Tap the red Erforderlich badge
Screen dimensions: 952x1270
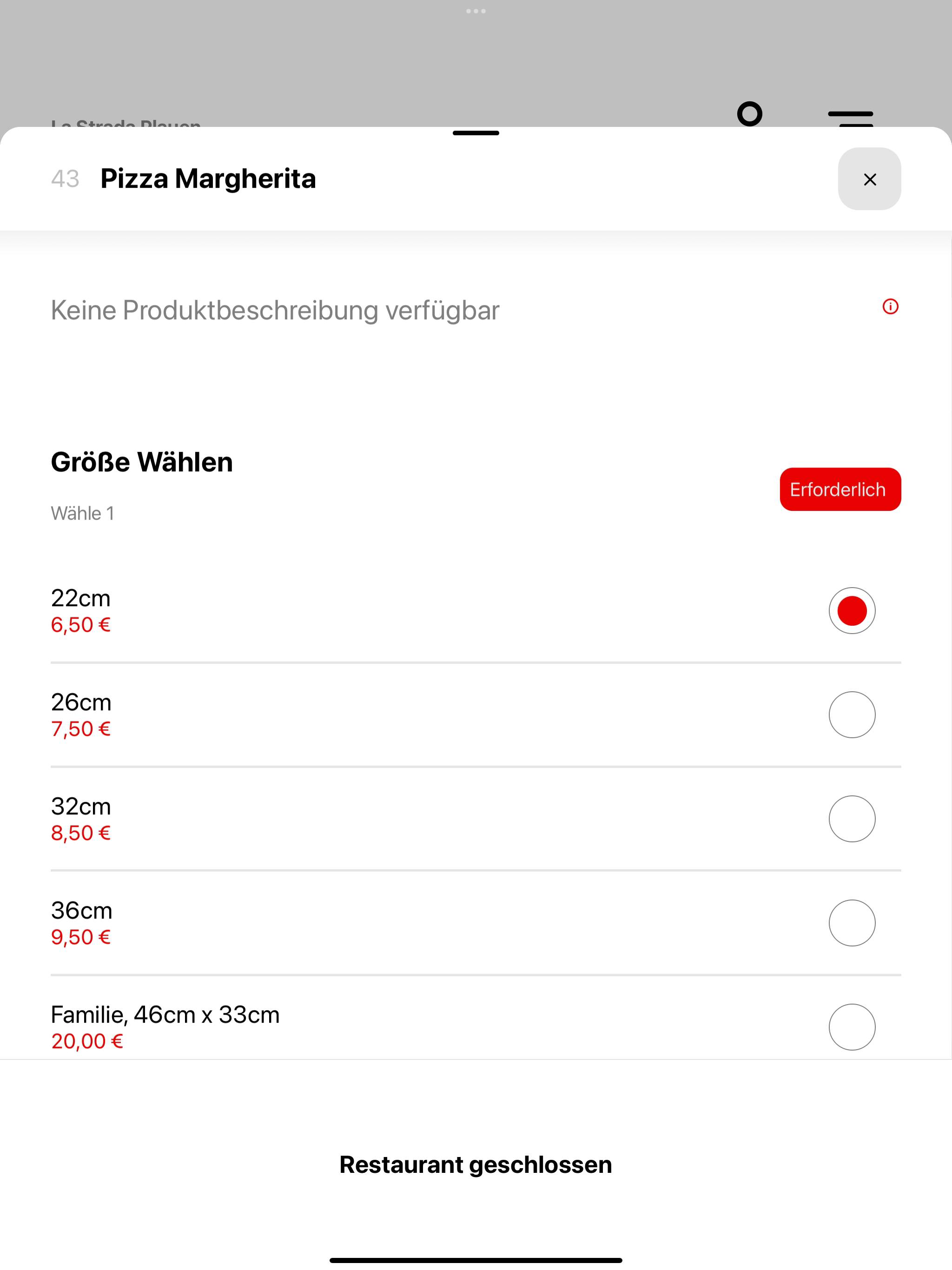click(x=840, y=489)
